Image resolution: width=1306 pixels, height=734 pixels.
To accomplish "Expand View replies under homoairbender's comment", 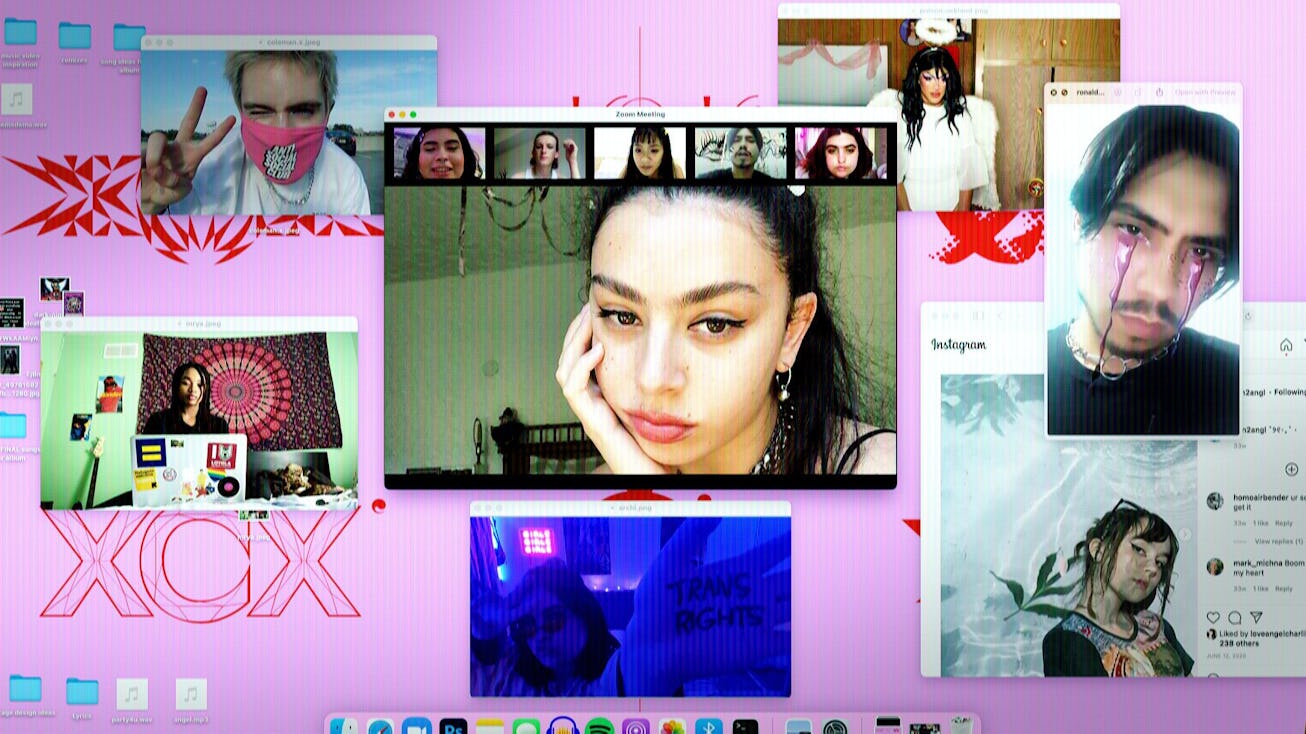I will pyautogui.click(x=1278, y=541).
